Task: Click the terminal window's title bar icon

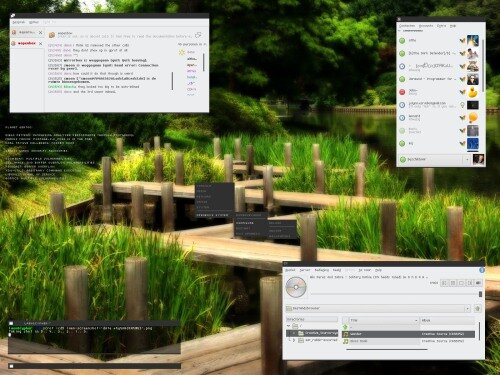Action: (x=11, y=323)
